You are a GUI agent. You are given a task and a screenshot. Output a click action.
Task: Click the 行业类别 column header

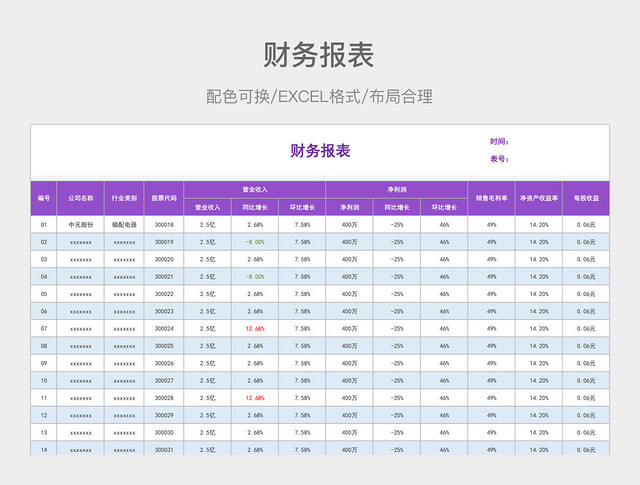[x=124, y=198]
